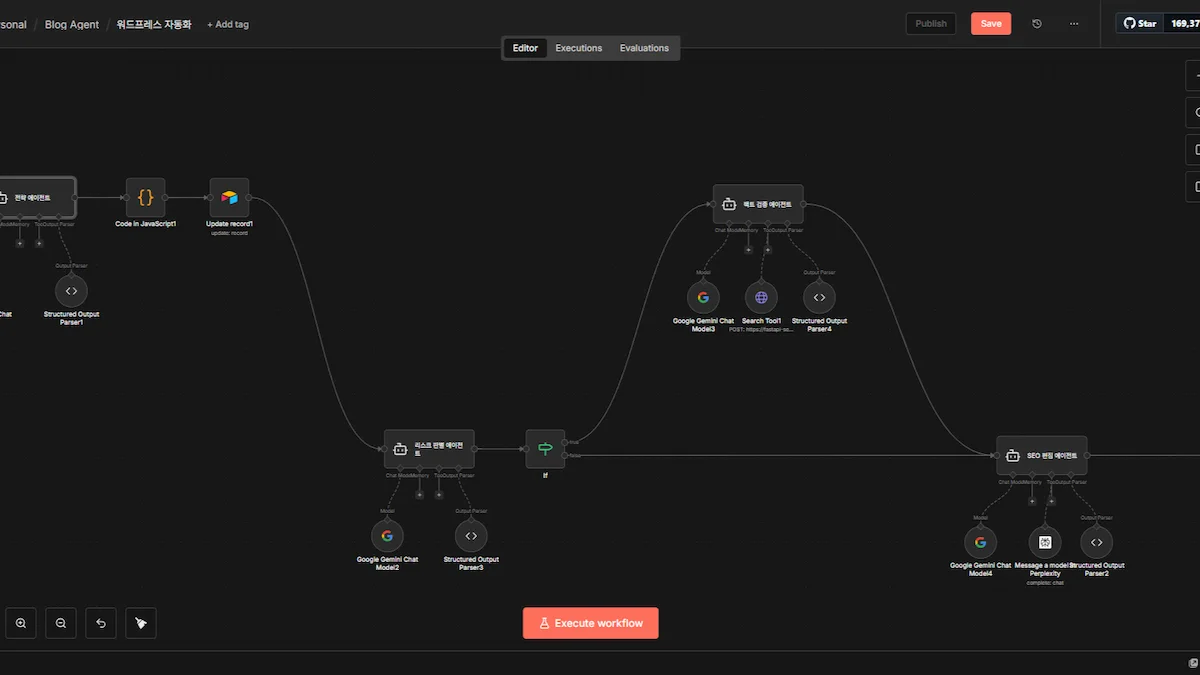Click the GitHub Star button
Viewport: 1200px width, 675px height.
coord(1140,24)
